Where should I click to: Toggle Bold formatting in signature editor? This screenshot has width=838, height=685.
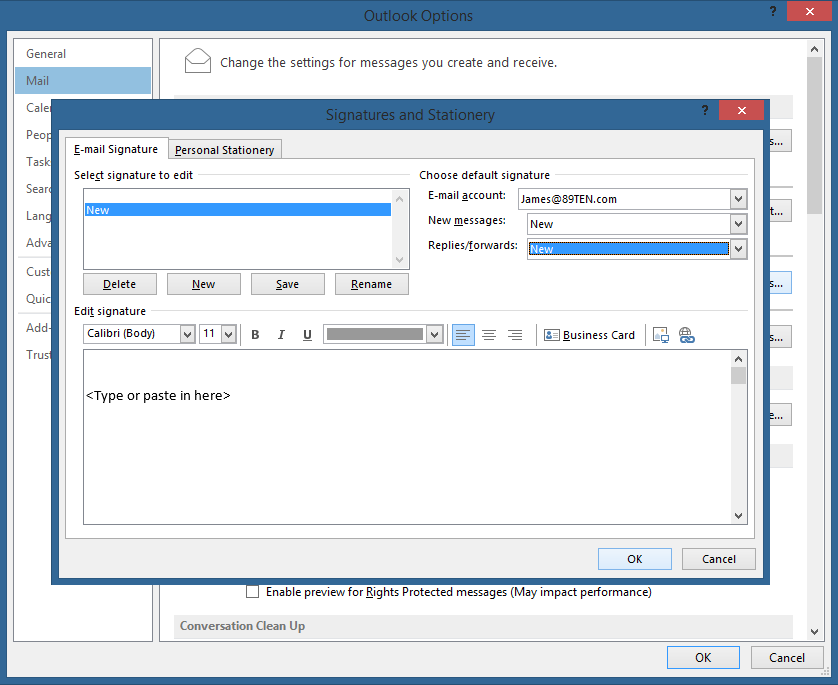coord(255,335)
